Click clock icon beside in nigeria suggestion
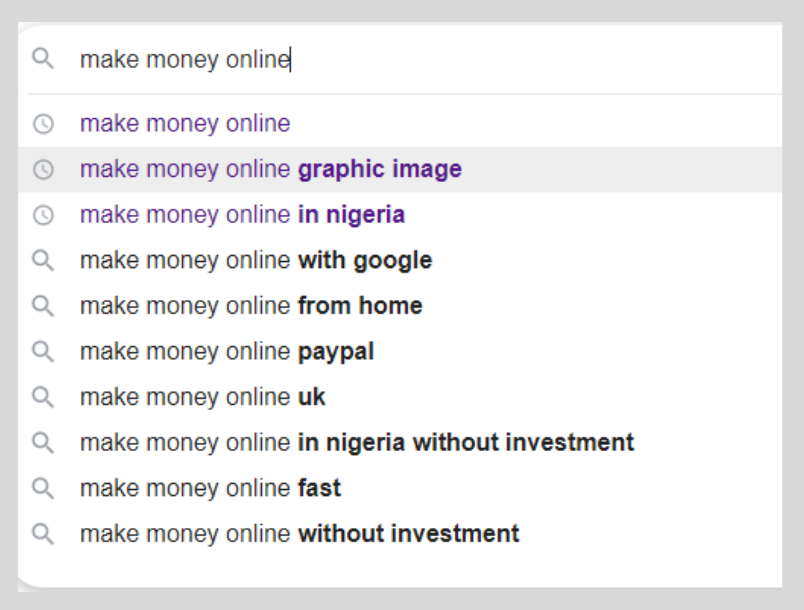The image size is (804, 610). pos(43,215)
